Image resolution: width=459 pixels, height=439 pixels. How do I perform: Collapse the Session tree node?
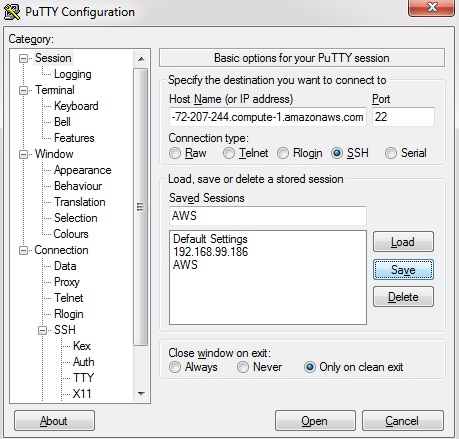click(23, 58)
